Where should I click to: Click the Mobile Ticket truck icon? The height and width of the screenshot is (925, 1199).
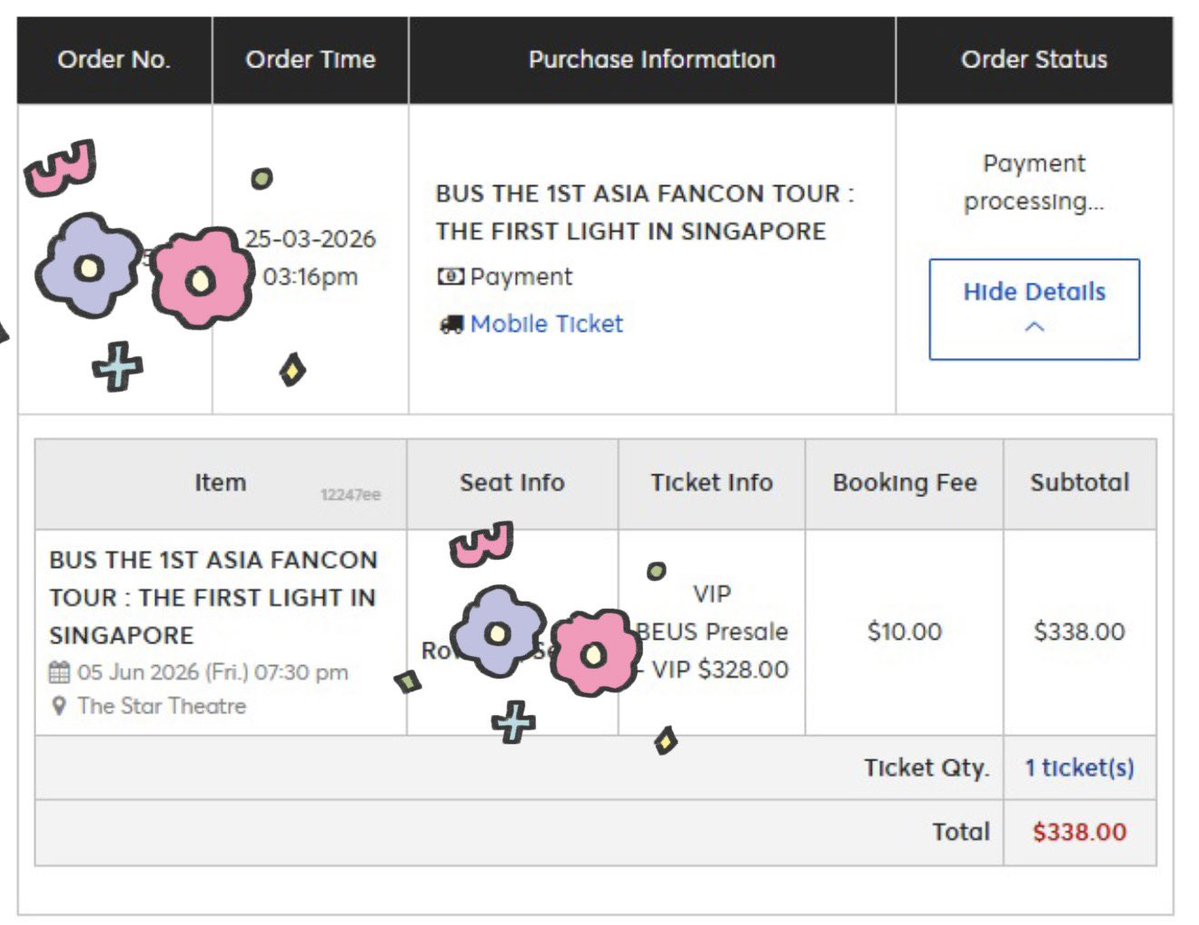[x=451, y=324]
